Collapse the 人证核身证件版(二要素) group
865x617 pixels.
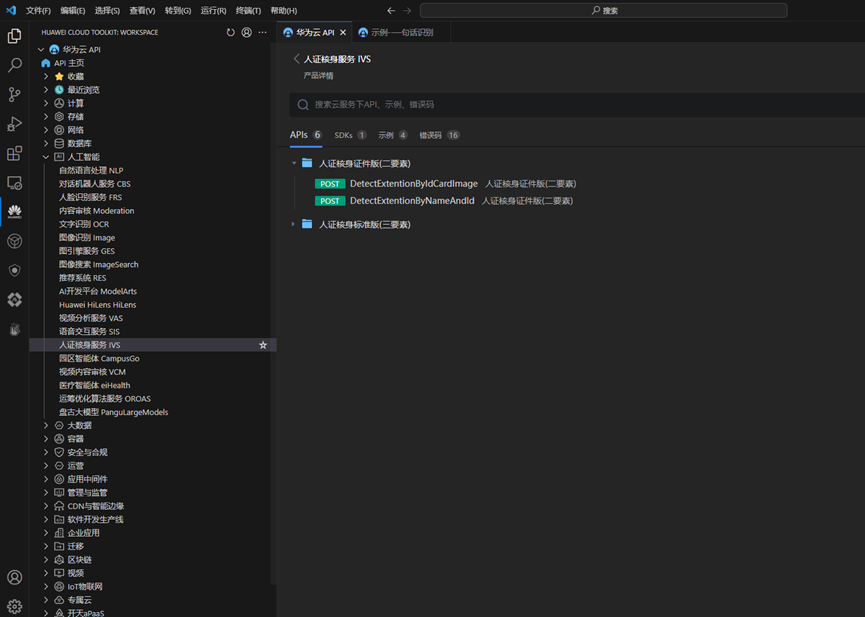[x=294, y=163]
